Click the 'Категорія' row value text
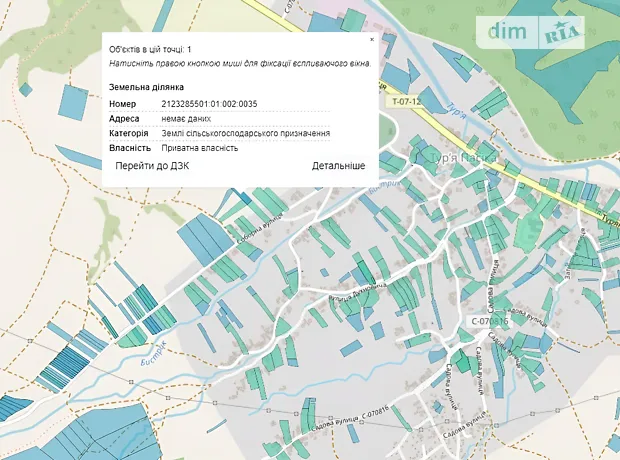Screen dimensions: 620x460 click(245, 133)
